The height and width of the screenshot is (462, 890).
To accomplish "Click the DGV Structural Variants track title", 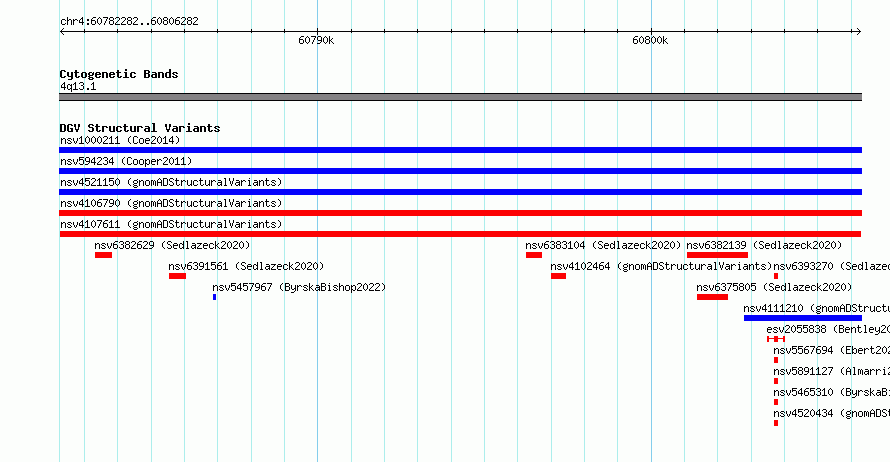I will (x=140, y=128).
